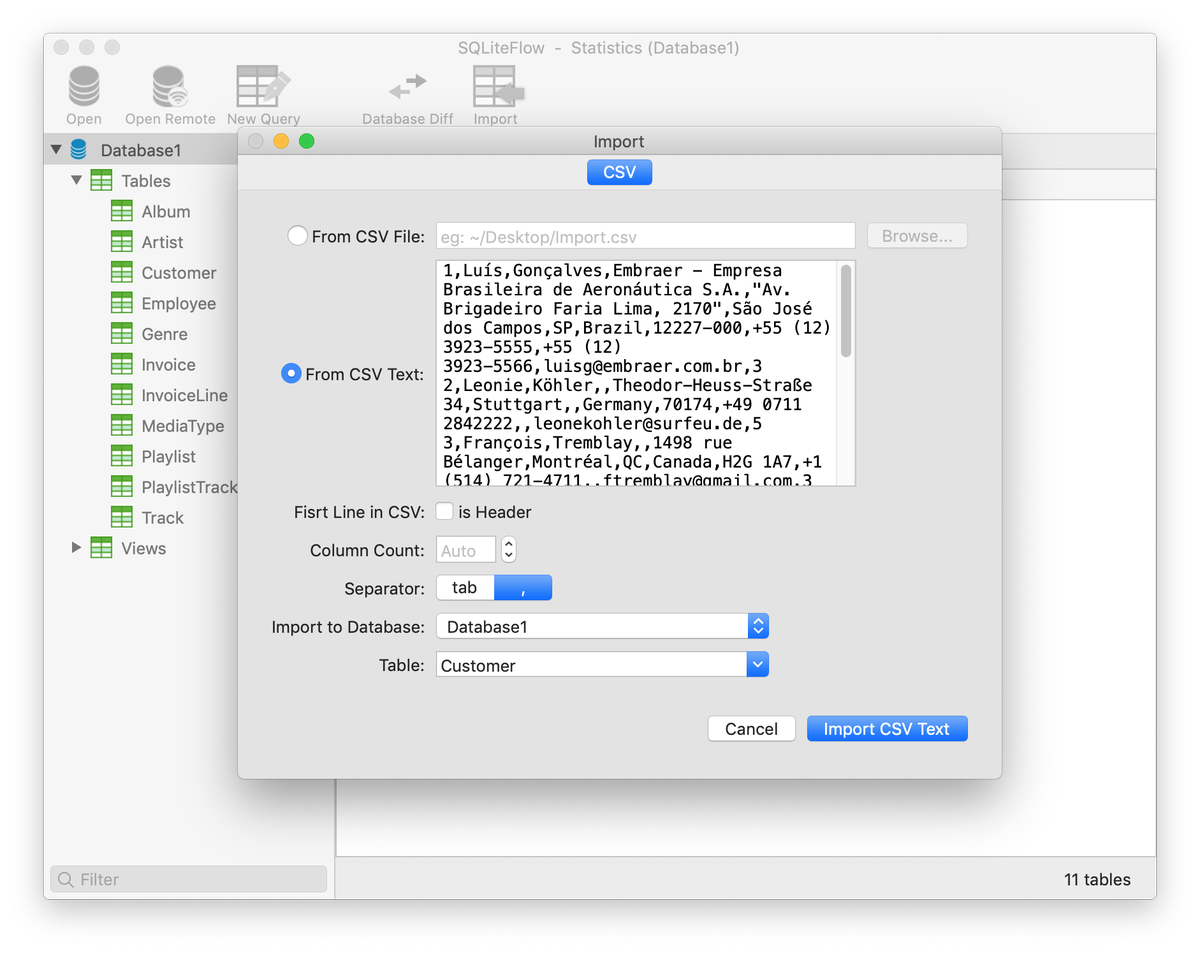Click the CSV file path input field

point(645,236)
